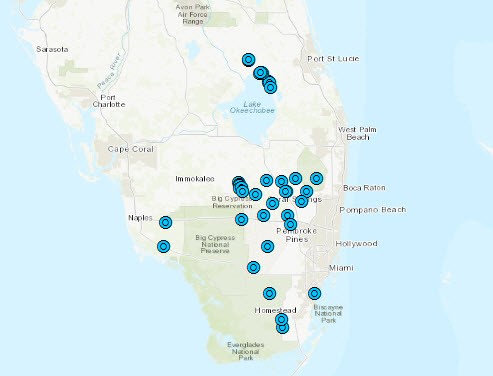Image resolution: width=493 pixels, height=376 pixels.
Task: Click the northernmost marker near Port St Lucie
Action: click(248, 60)
